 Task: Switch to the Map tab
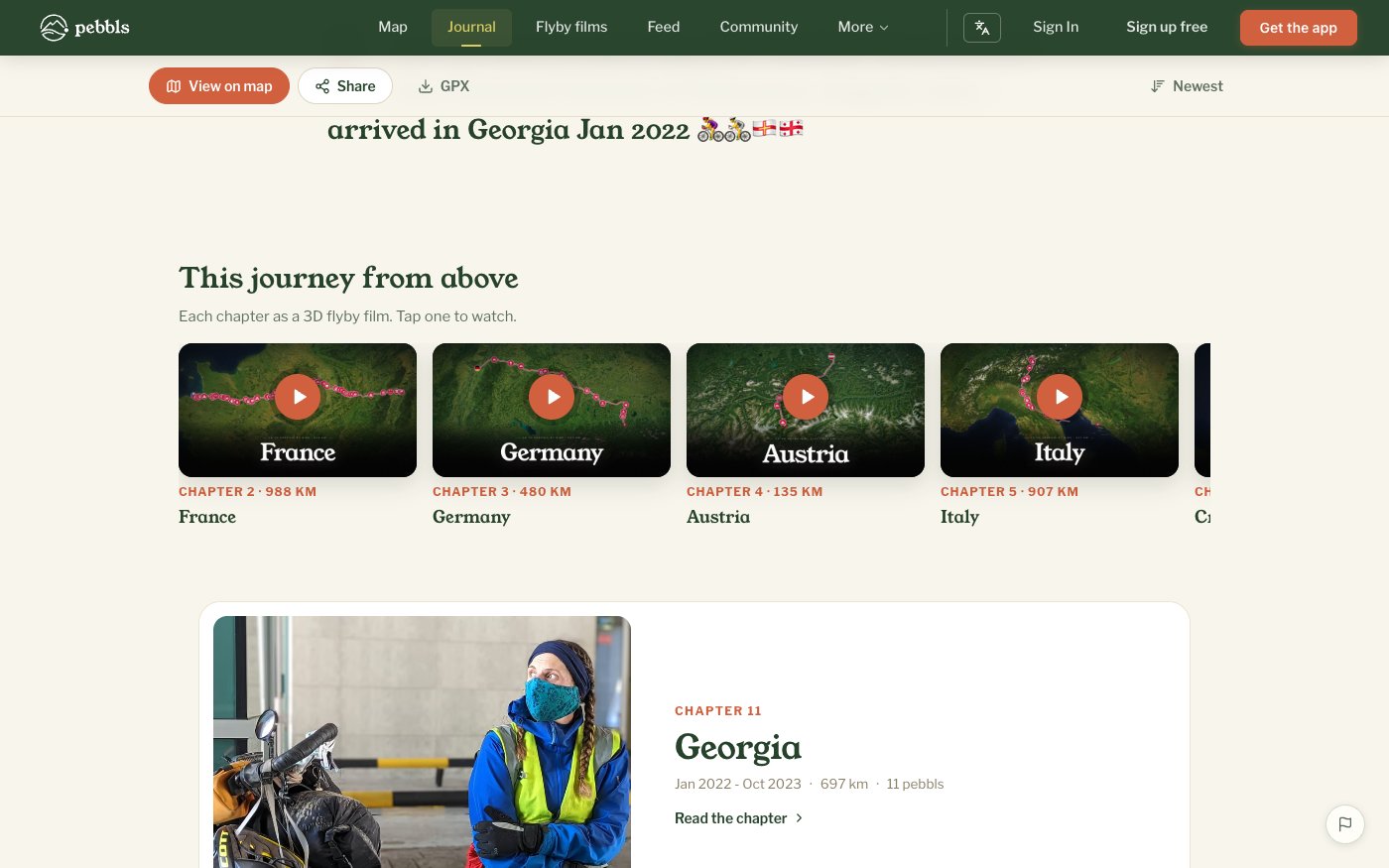[x=393, y=28]
